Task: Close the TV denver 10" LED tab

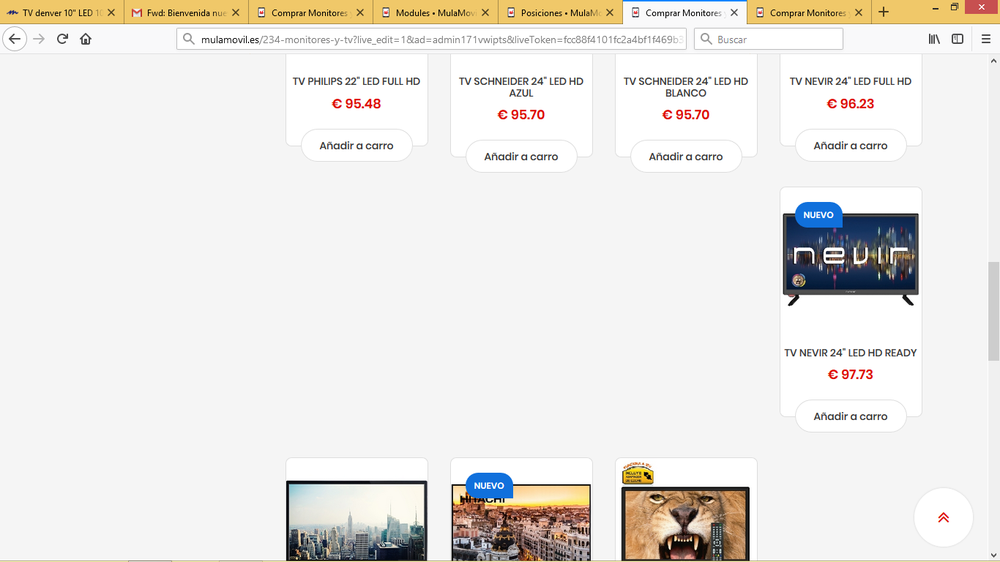Action: [111, 12]
